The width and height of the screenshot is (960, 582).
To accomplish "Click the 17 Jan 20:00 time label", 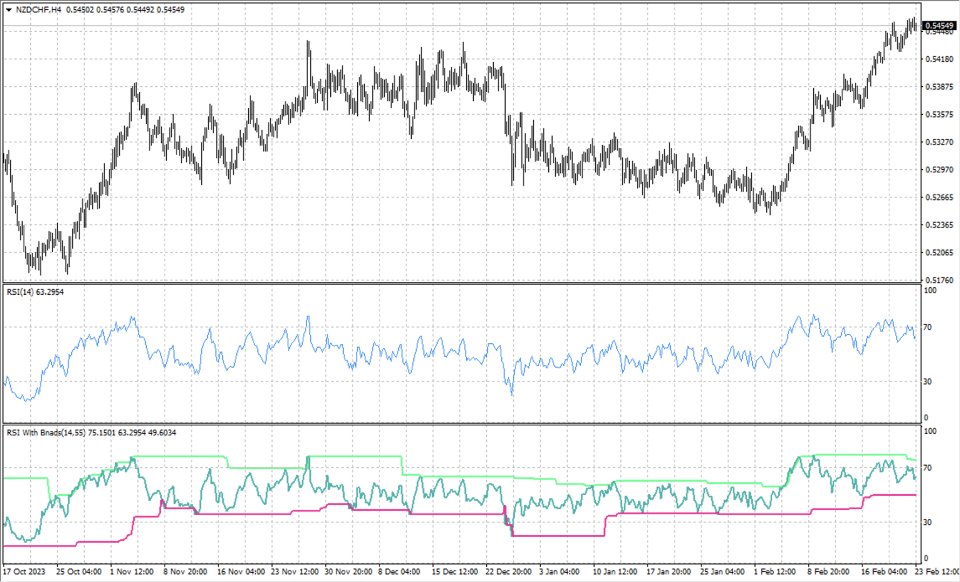I will [x=670, y=571].
